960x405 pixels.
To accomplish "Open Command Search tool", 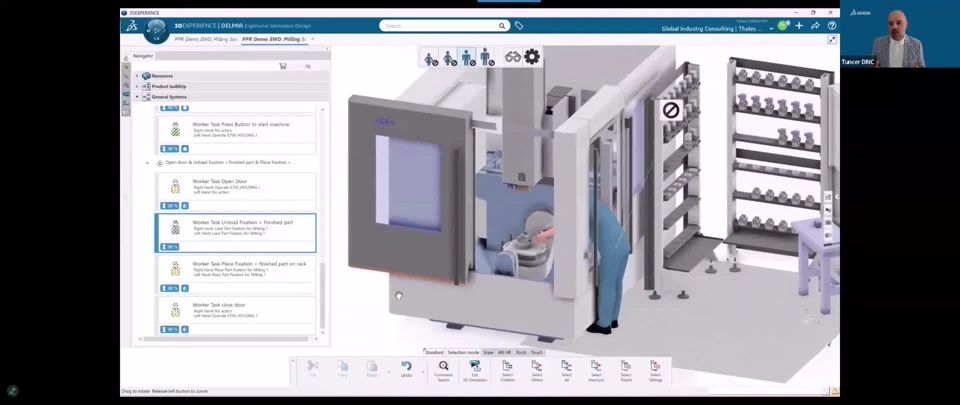I will tap(443, 369).
